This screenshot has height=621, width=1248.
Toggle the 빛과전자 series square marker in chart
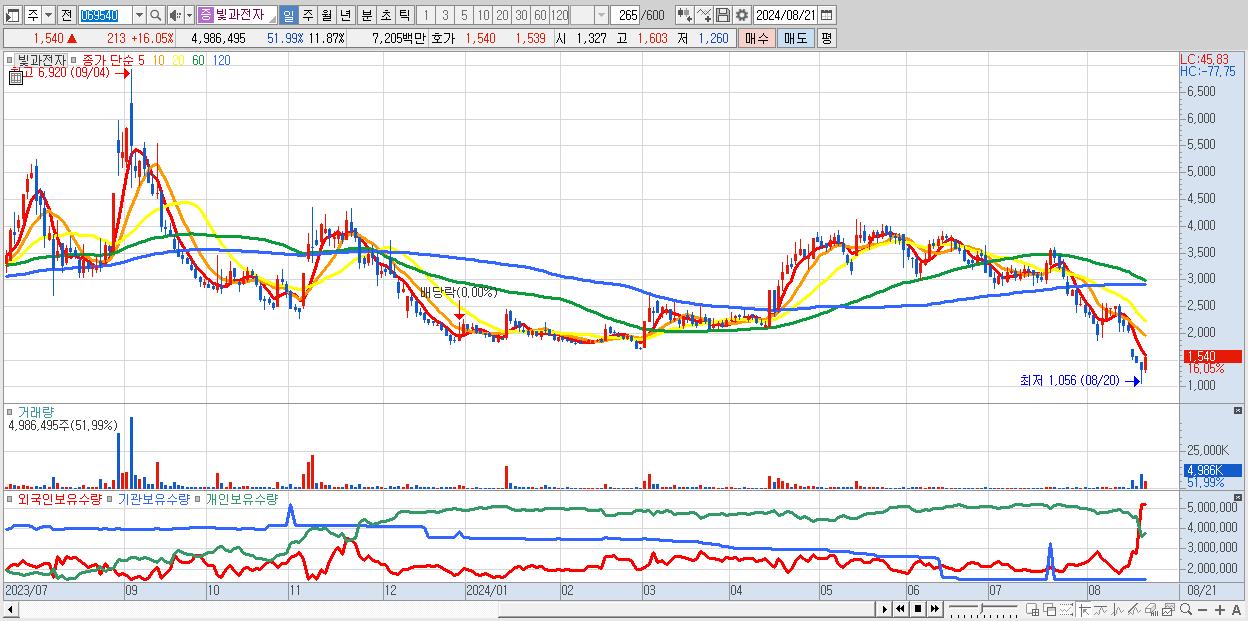click(9, 59)
